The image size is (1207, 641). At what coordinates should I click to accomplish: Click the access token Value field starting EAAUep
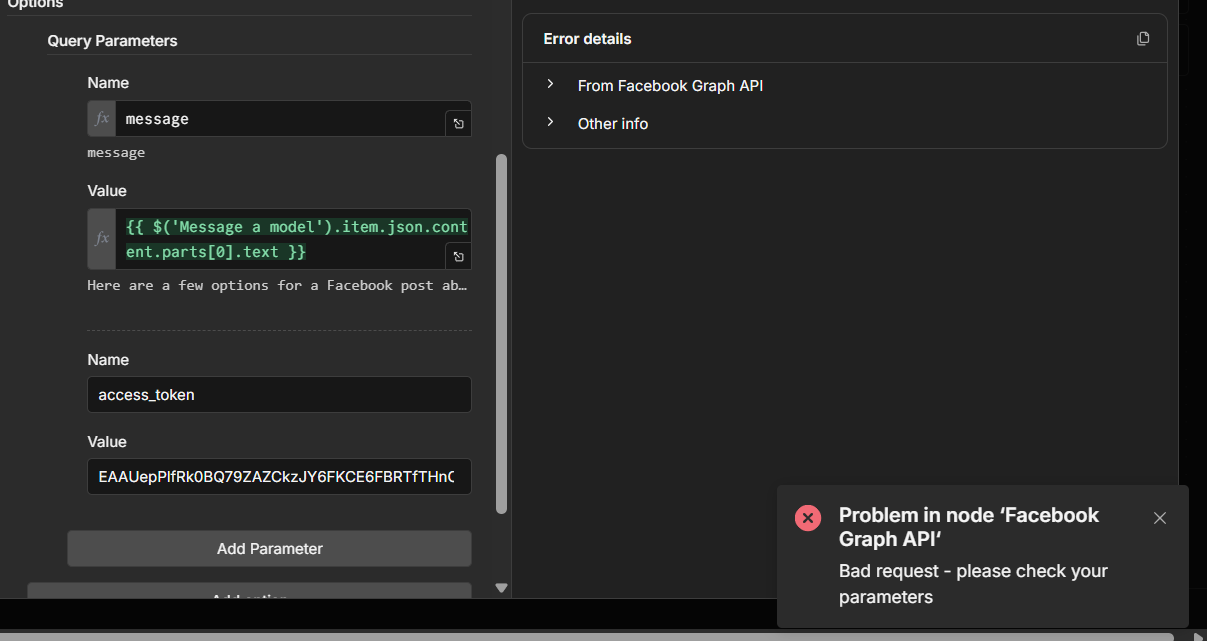[x=279, y=477]
